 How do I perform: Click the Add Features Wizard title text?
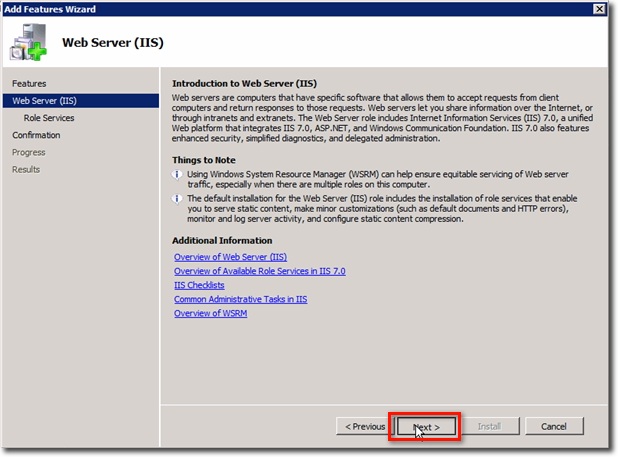click(x=50, y=9)
